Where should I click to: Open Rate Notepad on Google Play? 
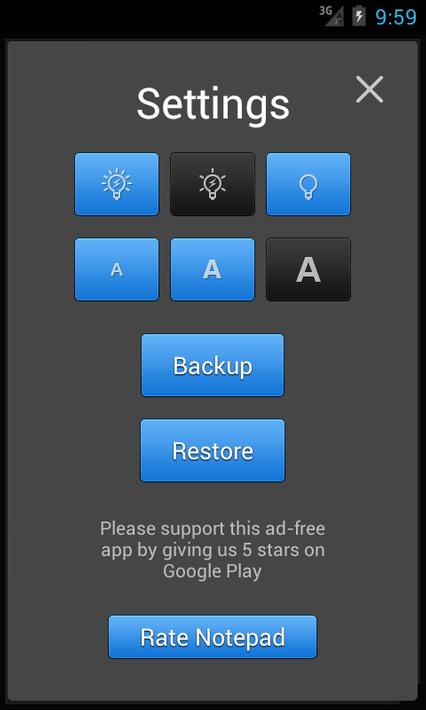(x=212, y=637)
